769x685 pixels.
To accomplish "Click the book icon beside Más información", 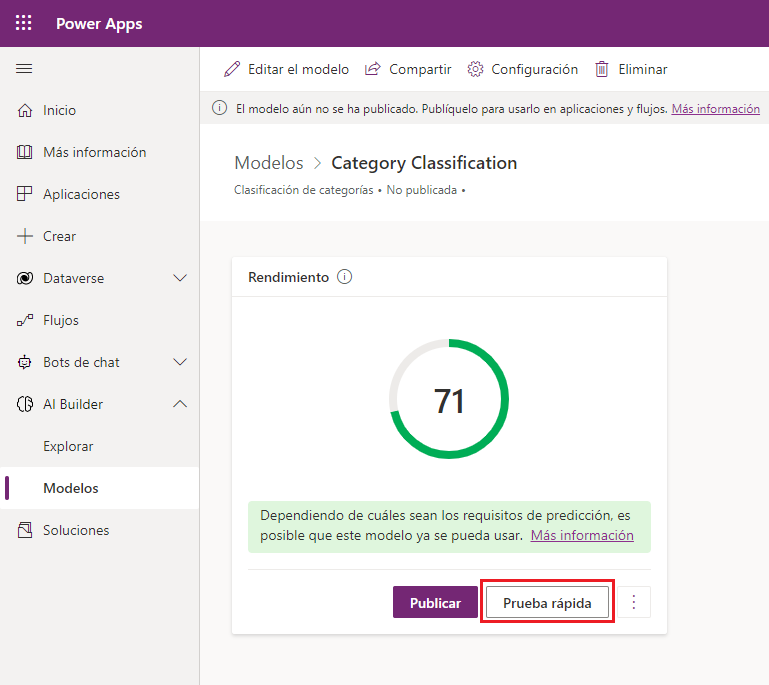I will tap(25, 152).
